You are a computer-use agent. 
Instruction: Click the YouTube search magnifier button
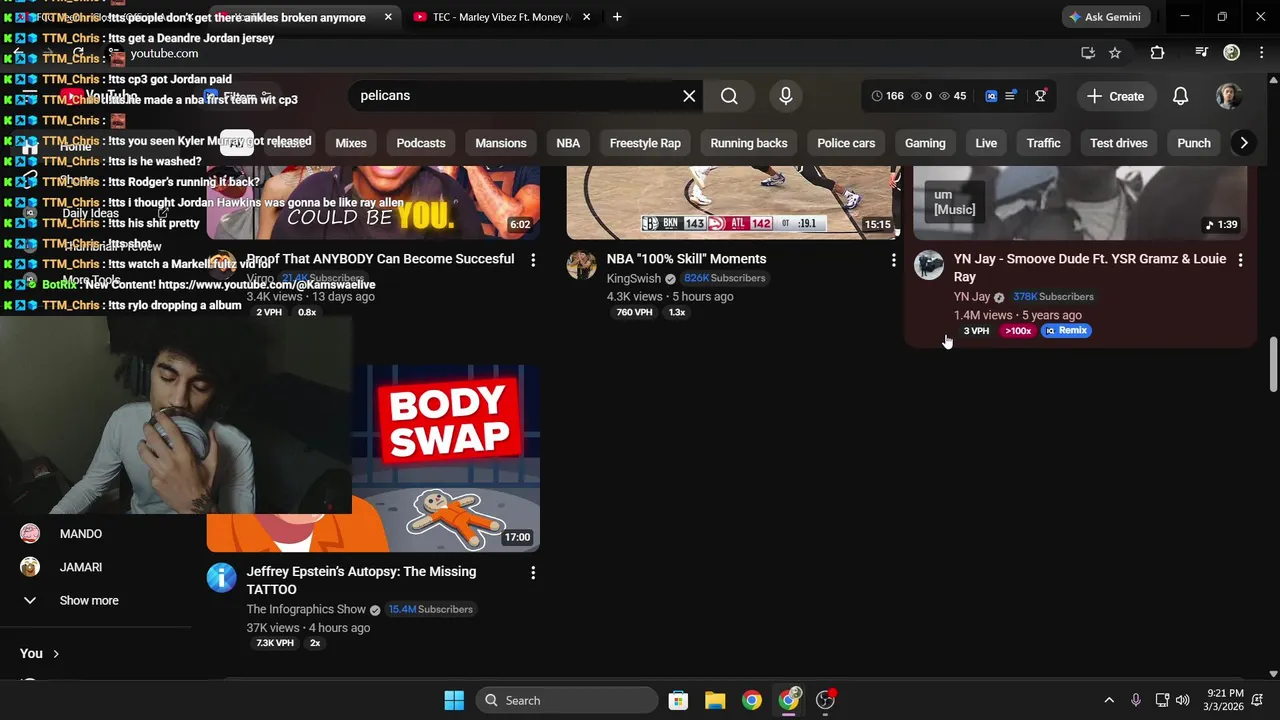coord(729,96)
